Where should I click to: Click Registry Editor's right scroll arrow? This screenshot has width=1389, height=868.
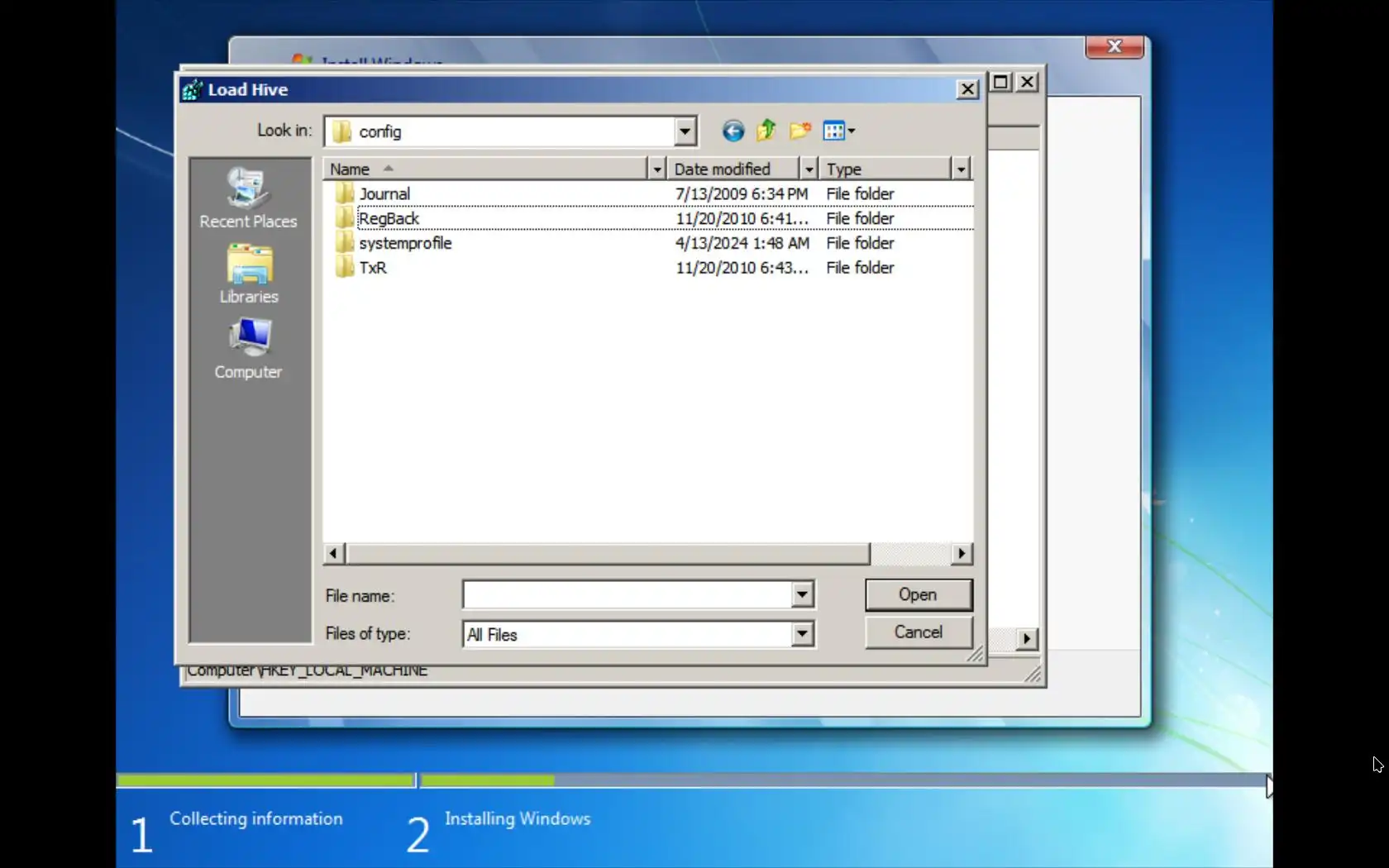(1027, 638)
